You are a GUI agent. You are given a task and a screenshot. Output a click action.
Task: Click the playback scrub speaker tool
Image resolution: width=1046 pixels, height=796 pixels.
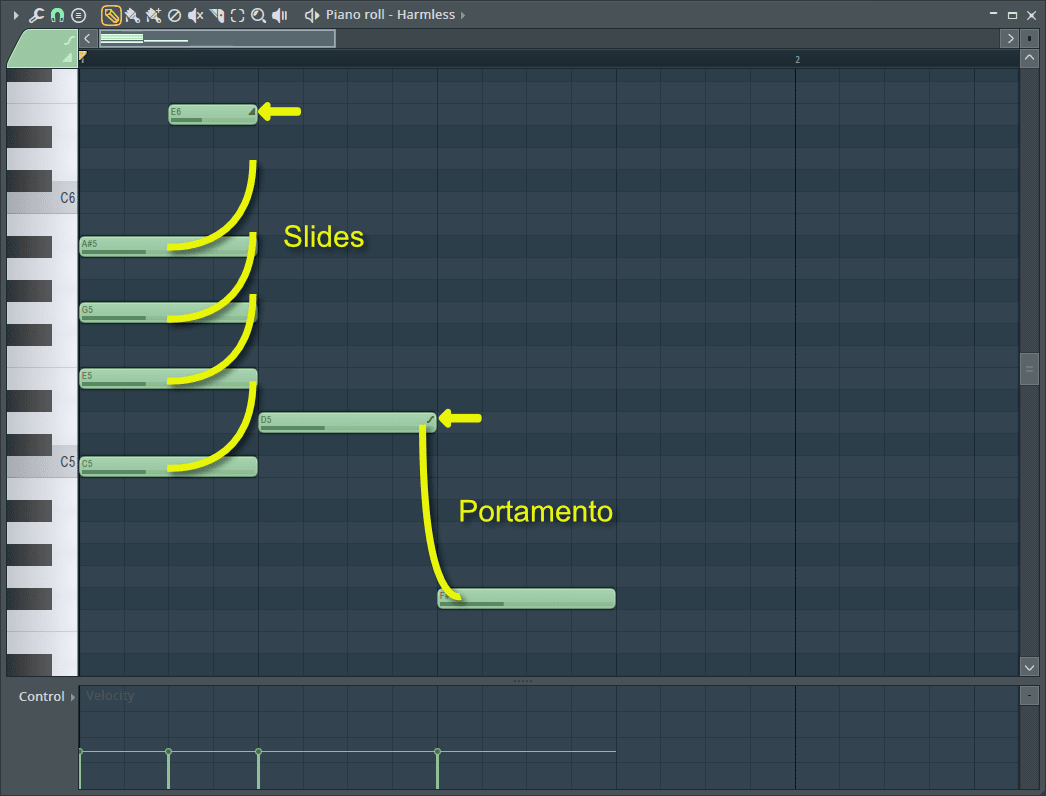[280, 15]
